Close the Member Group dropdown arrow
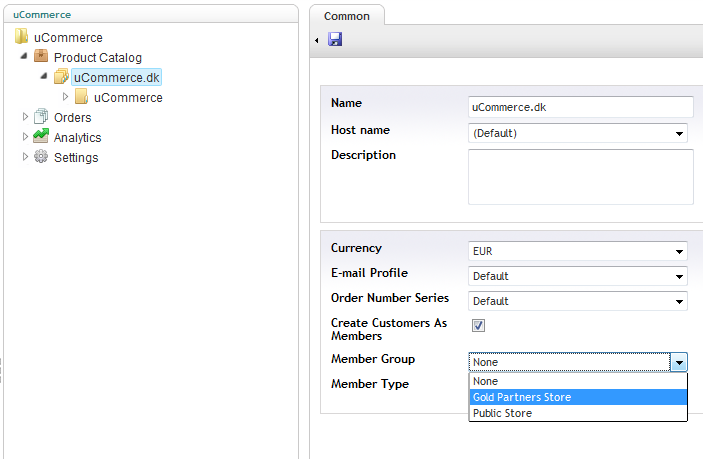The height and width of the screenshot is (459, 703). [x=679, y=362]
